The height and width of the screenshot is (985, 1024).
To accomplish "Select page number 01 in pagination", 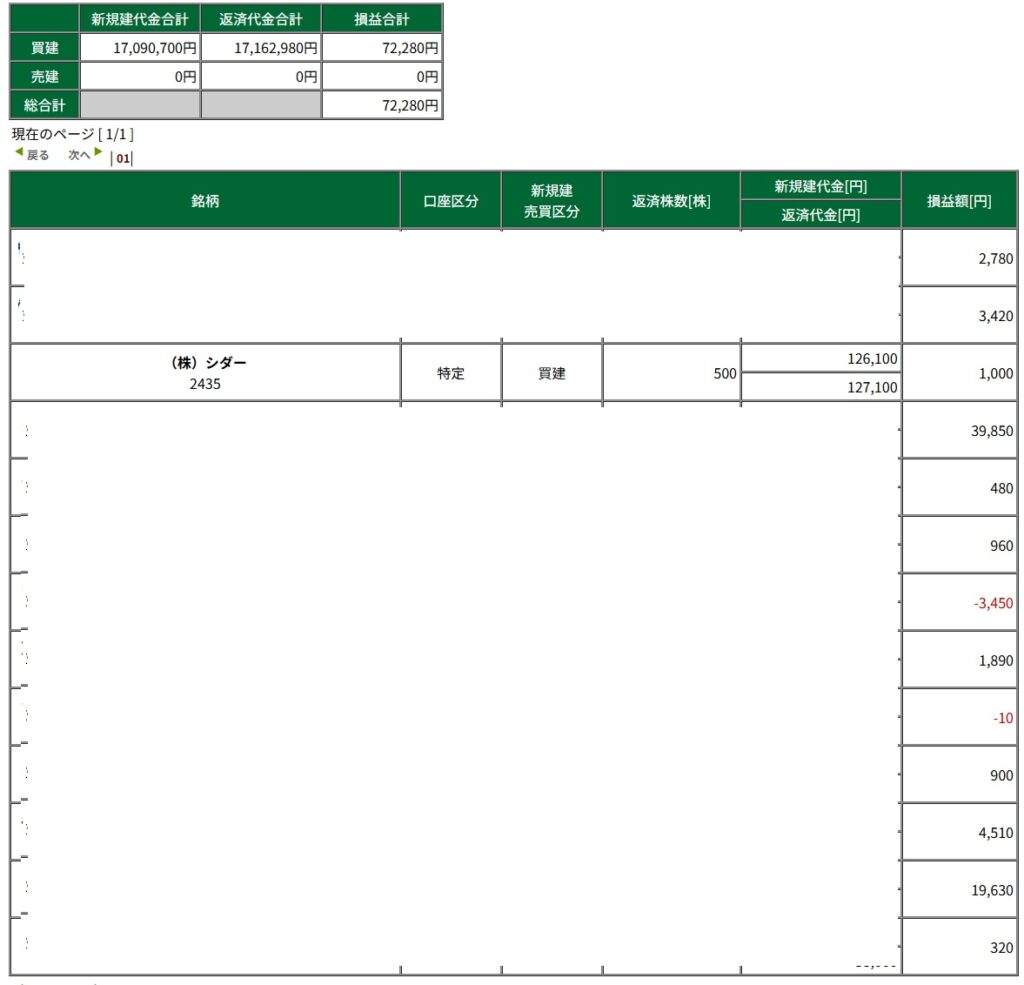I will coord(123,158).
